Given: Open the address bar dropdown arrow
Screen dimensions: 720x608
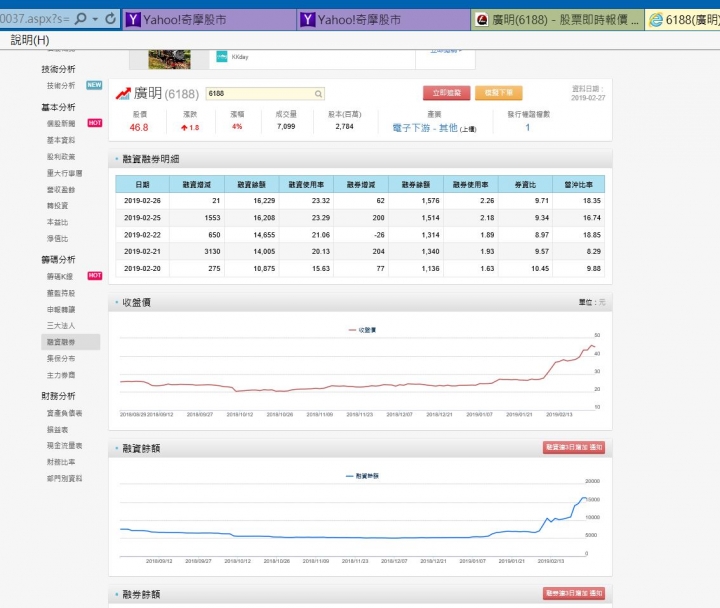Looking at the screenshot, I should (95, 19).
